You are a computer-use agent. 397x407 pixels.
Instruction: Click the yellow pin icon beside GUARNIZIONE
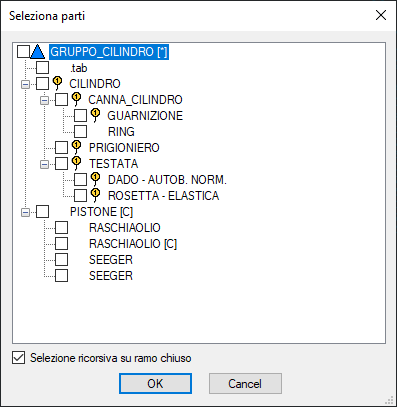[96, 115]
